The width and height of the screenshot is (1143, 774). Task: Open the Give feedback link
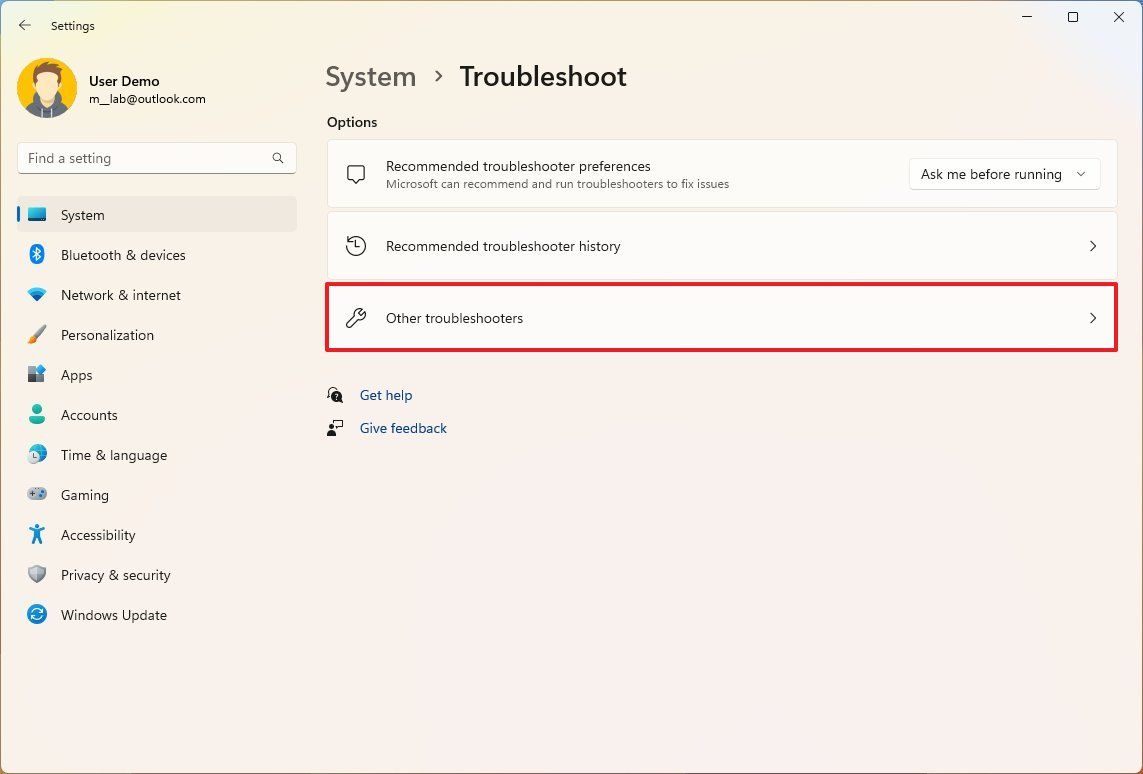(x=403, y=428)
